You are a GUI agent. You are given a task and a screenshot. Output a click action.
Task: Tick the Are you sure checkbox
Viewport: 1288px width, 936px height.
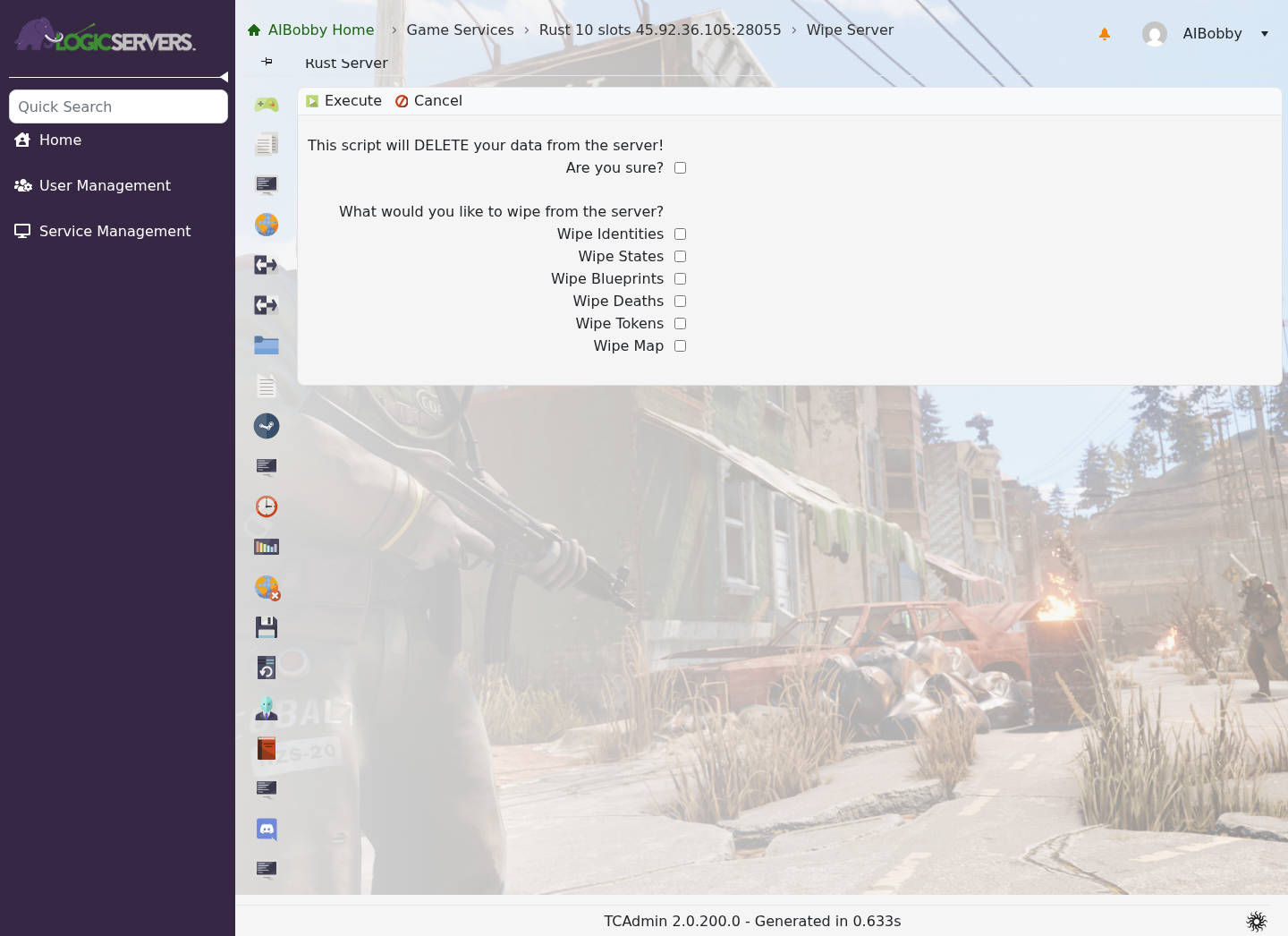tap(680, 167)
